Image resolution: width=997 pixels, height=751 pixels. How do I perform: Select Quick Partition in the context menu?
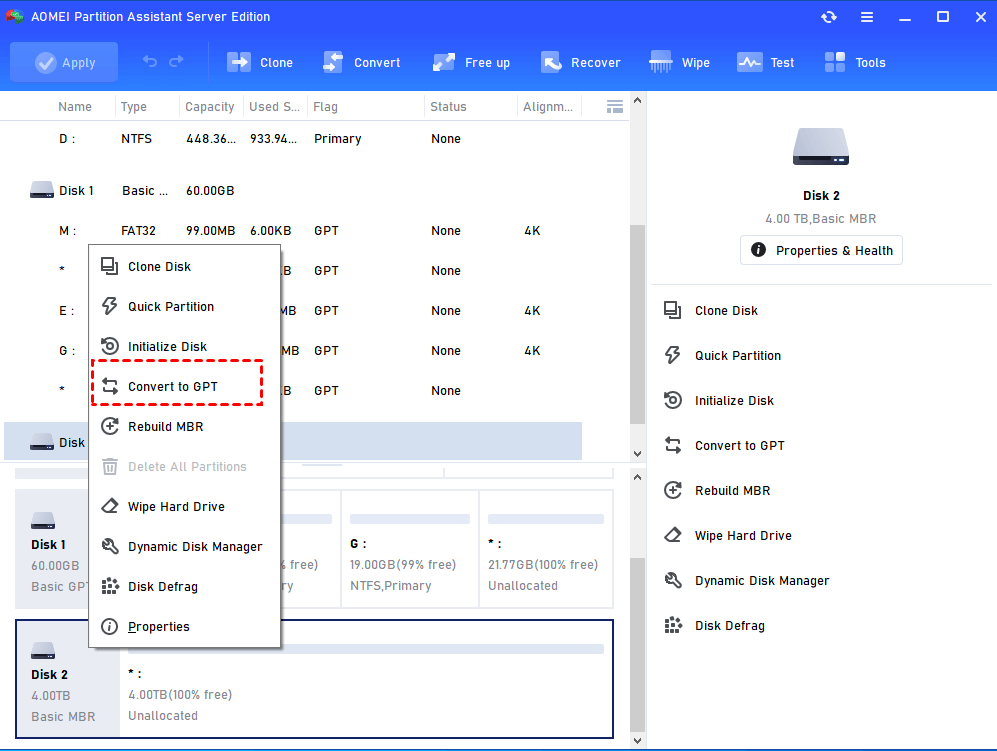[184, 307]
